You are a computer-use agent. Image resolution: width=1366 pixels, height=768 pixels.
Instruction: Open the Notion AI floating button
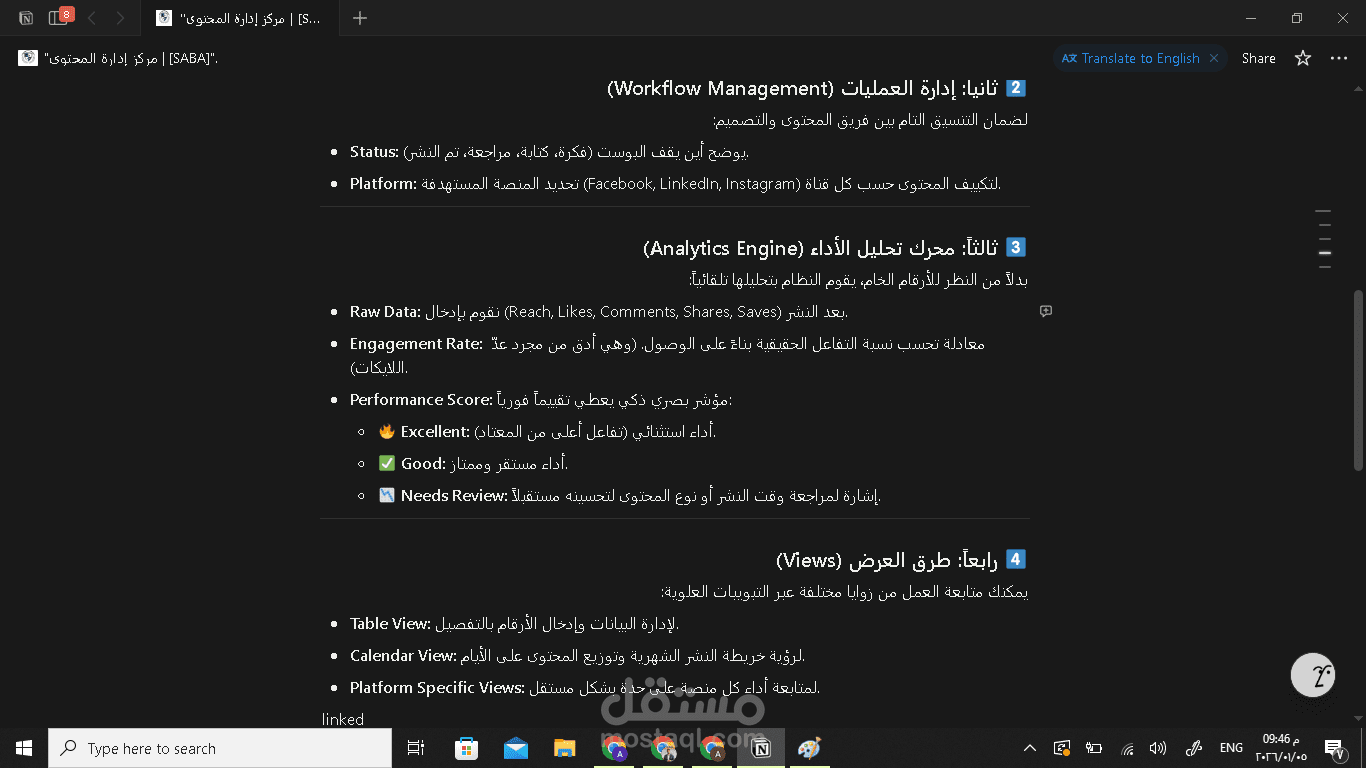click(1313, 675)
